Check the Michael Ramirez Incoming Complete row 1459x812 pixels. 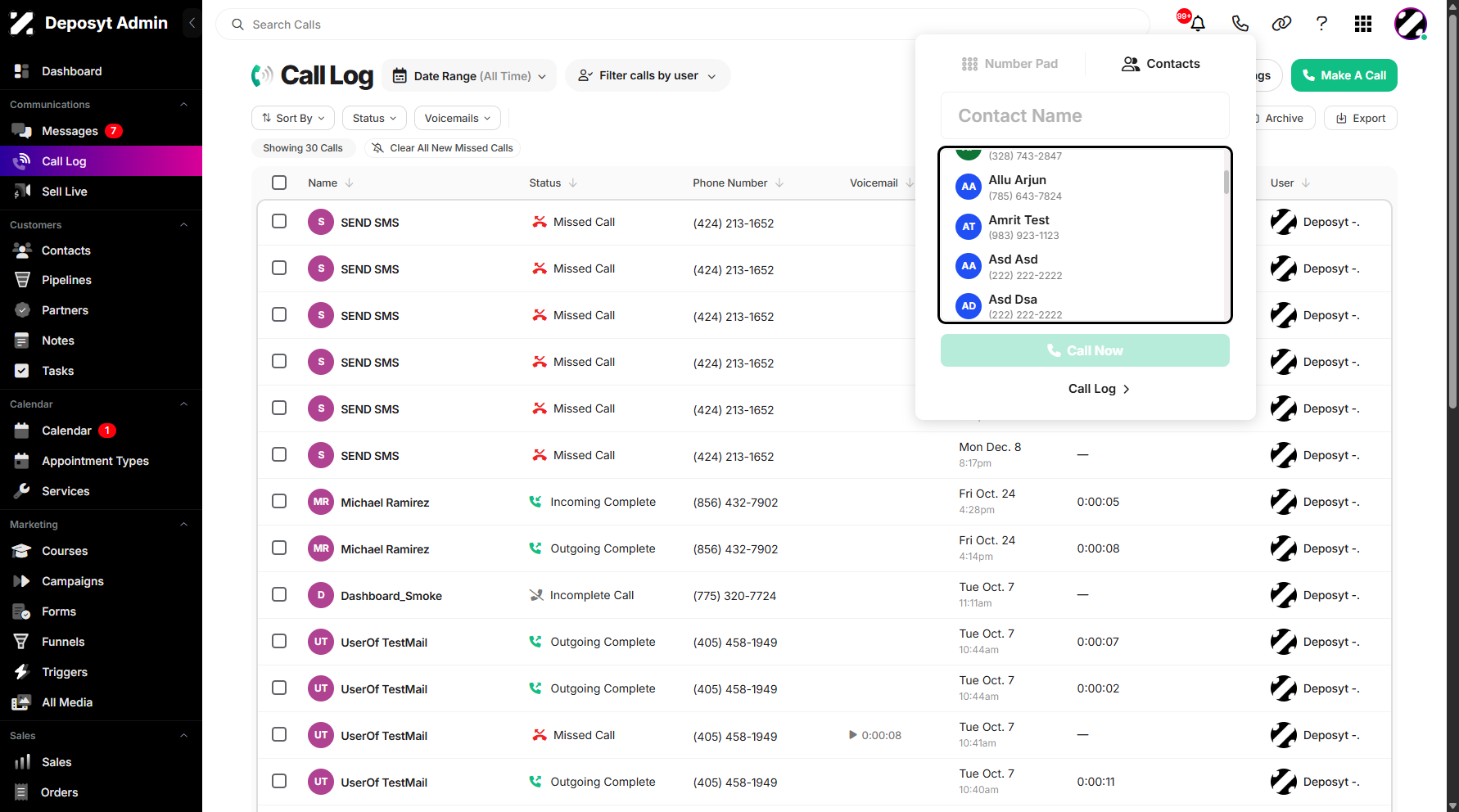[279, 501]
